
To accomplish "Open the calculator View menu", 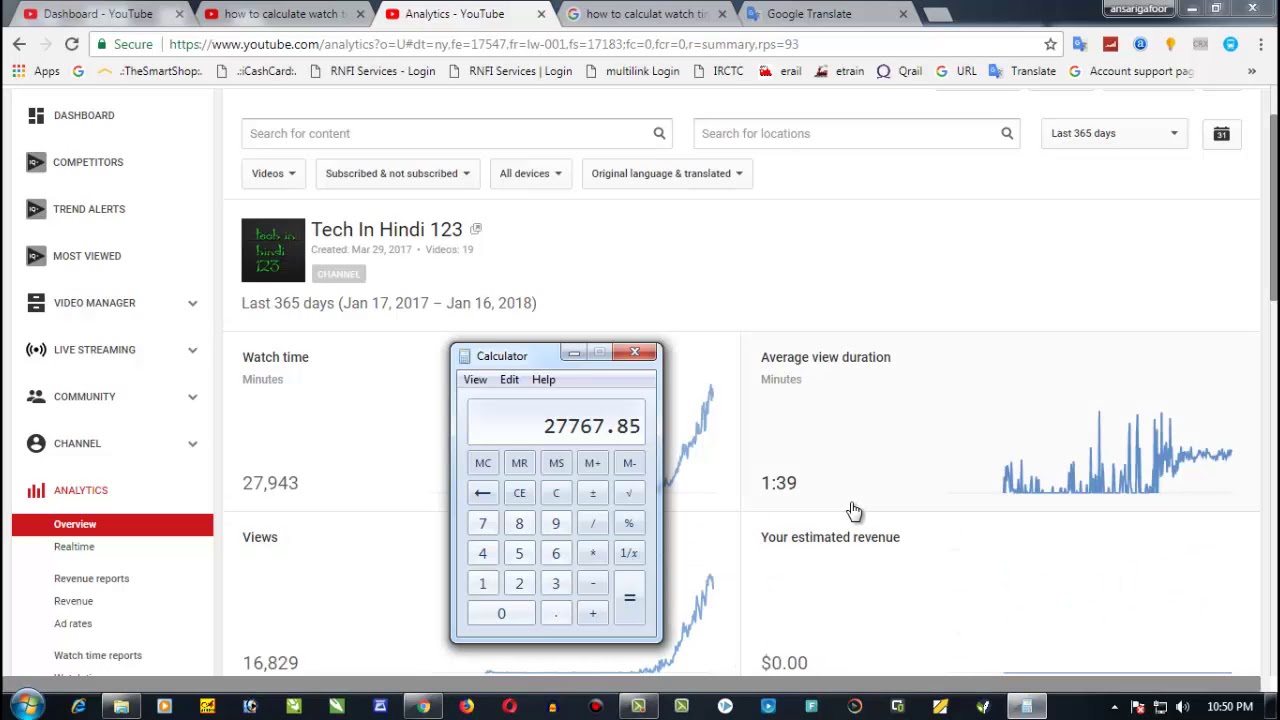I will [475, 379].
